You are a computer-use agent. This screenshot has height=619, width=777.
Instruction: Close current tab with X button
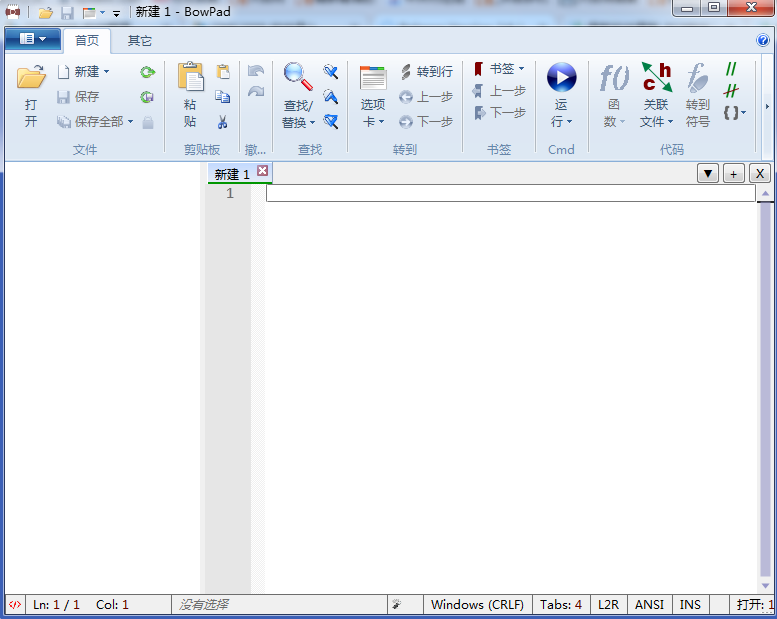click(760, 173)
